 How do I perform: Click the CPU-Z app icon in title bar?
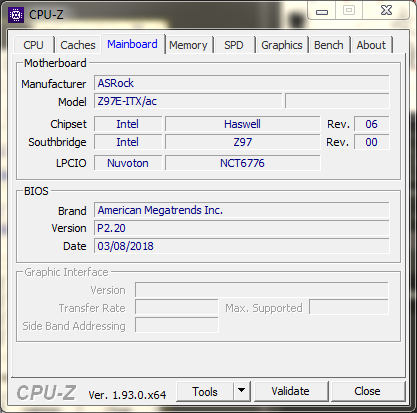coord(16,15)
